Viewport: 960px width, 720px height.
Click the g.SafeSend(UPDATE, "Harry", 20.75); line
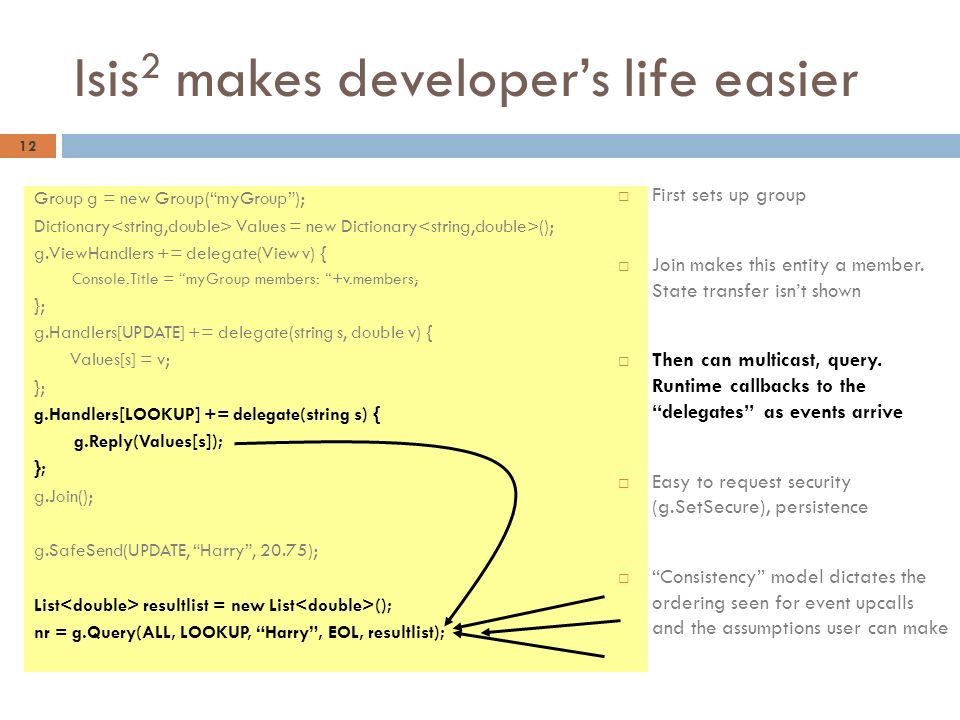pos(176,550)
